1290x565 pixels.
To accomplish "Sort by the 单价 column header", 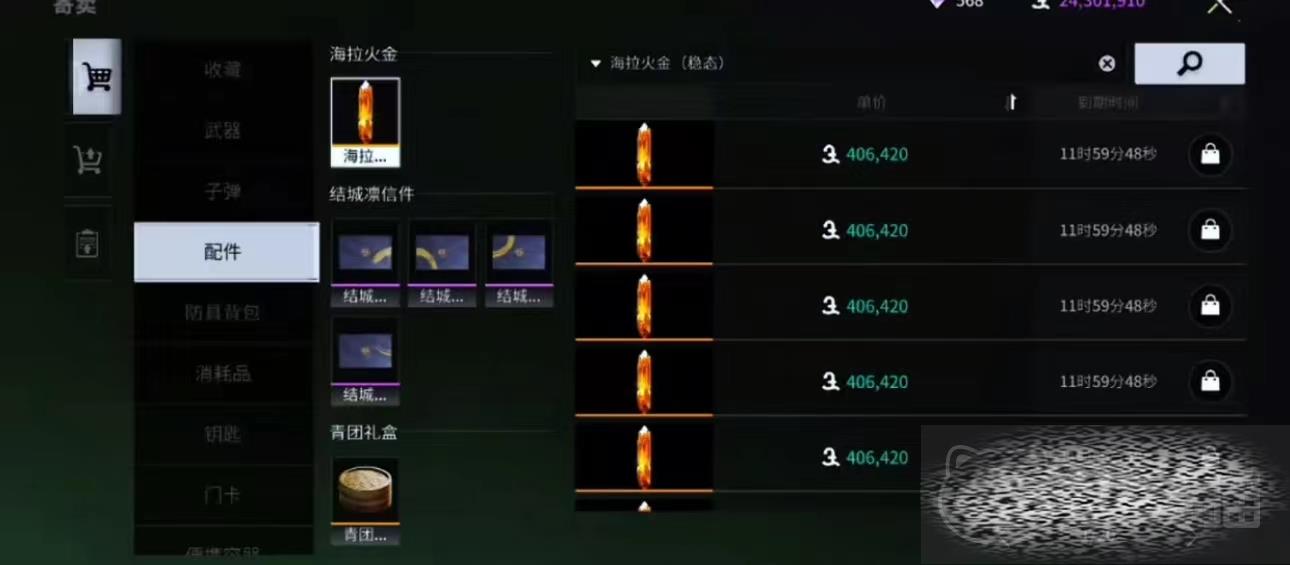I will 871,102.
